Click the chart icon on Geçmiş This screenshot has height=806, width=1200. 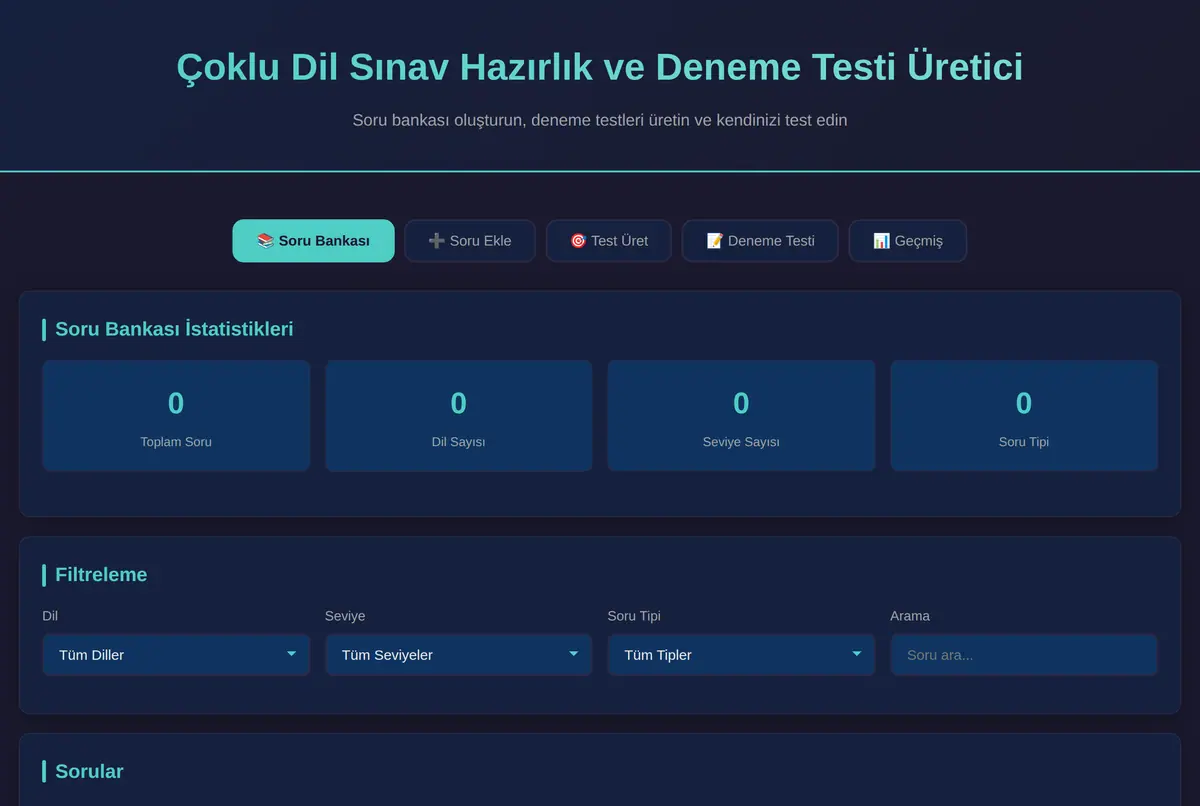pyautogui.click(x=881, y=241)
